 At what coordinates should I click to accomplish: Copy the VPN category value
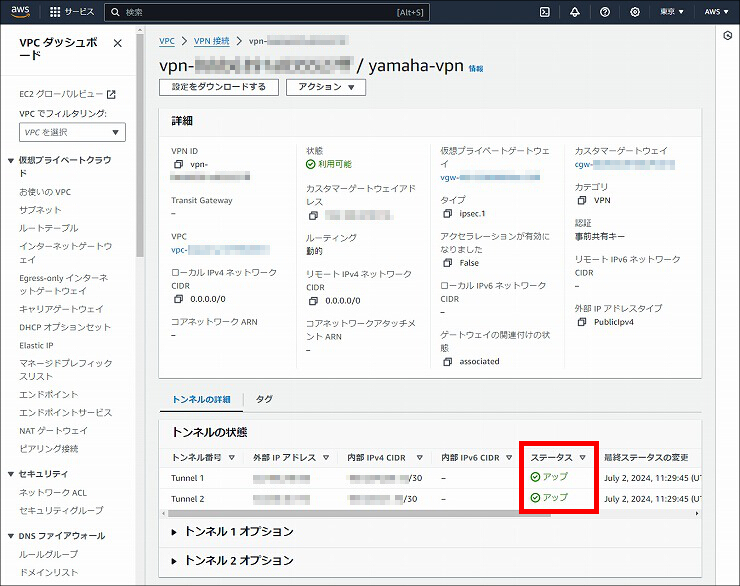point(582,201)
